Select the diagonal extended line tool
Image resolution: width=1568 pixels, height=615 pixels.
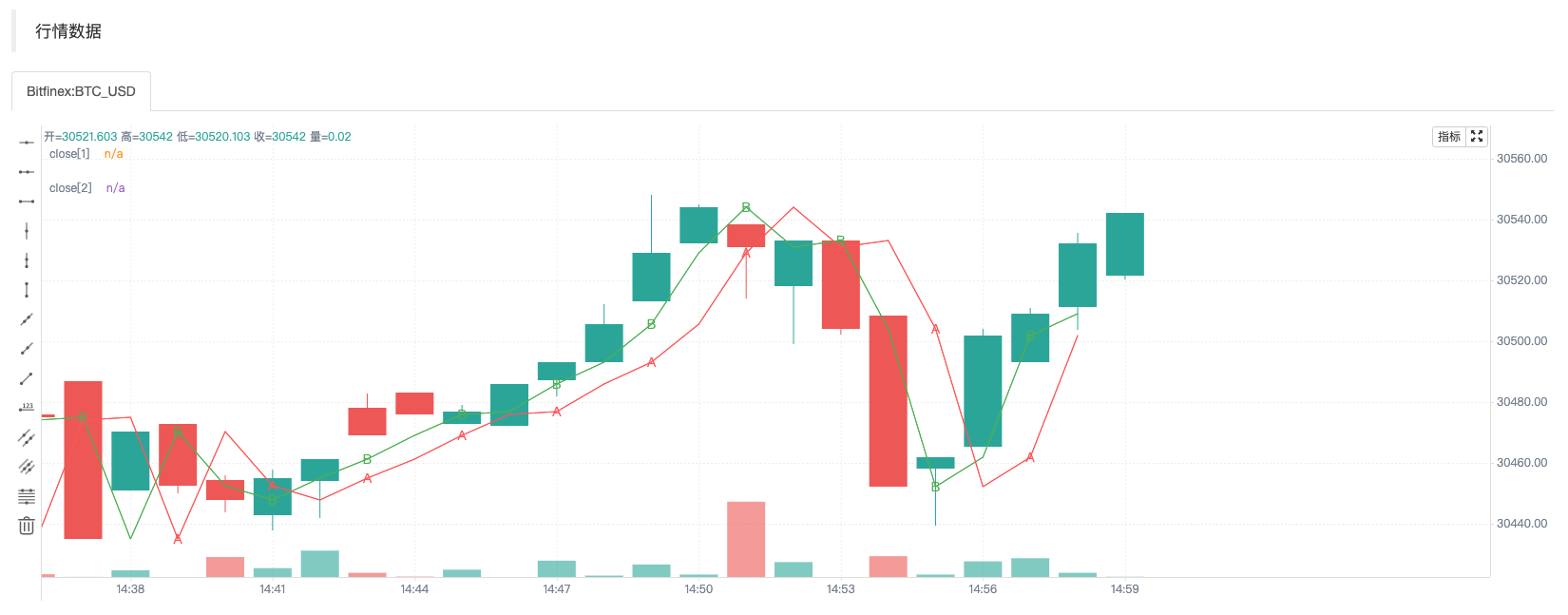click(27, 319)
